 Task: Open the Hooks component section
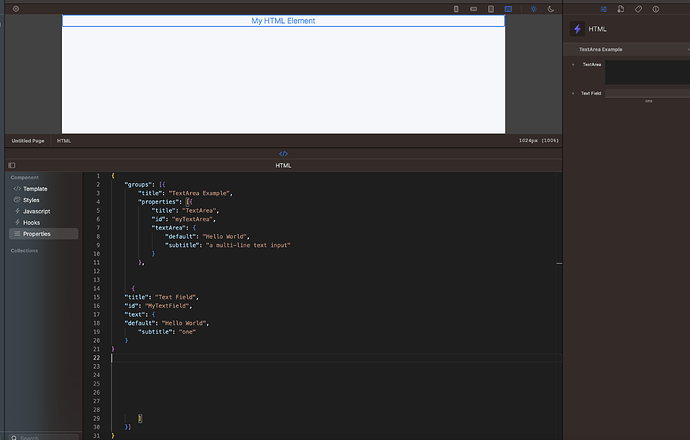[44, 223]
